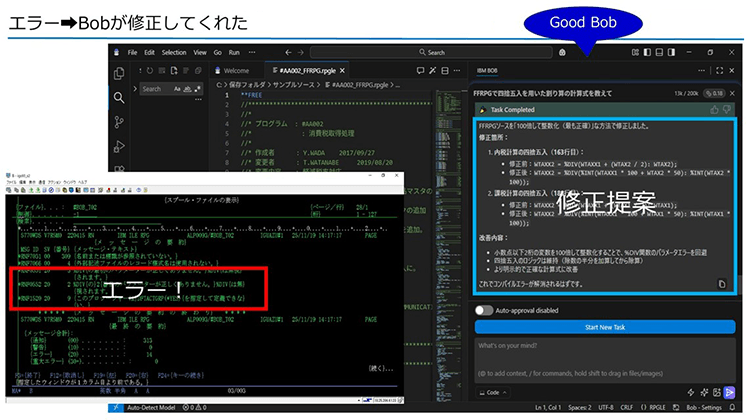
Task: Open the Go menu
Action: click(x=218, y=53)
